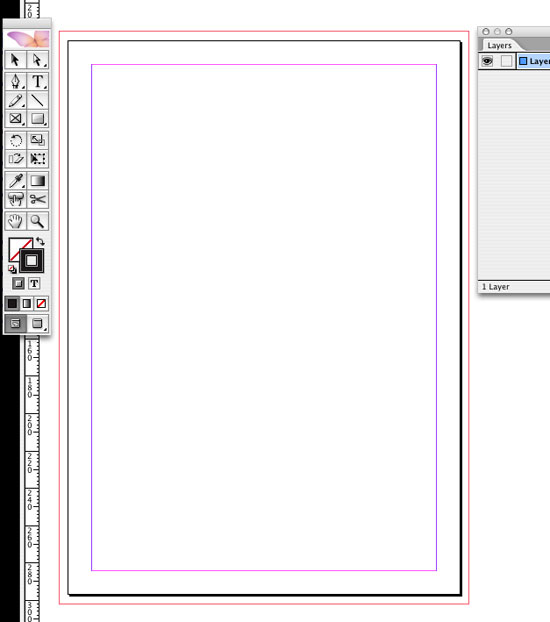The width and height of the screenshot is (550, 622).
Task: Select the layer row in Layers panel
Action: pos(514,61)
